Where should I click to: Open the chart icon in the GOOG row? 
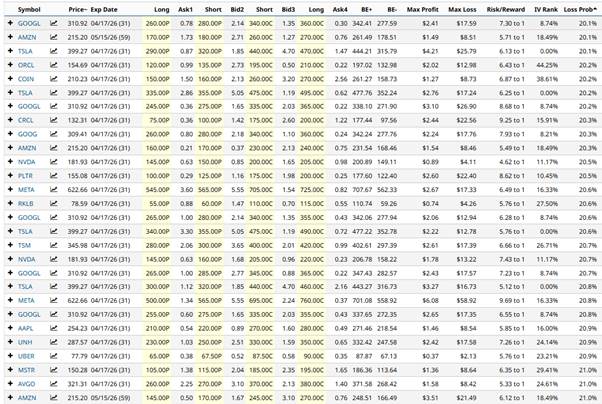point(54,134)
